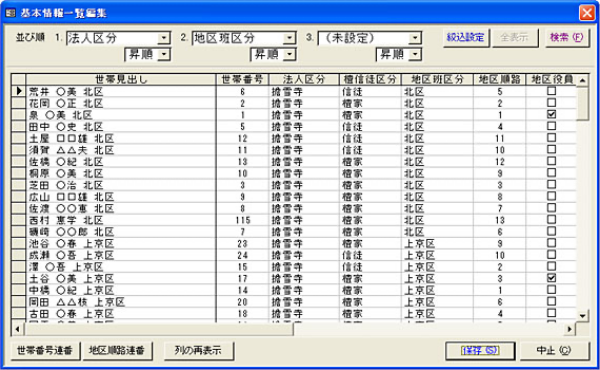This screenshot has height=370, width=600.
Task: Click the 世帯見出し column header
Action: 121,80
